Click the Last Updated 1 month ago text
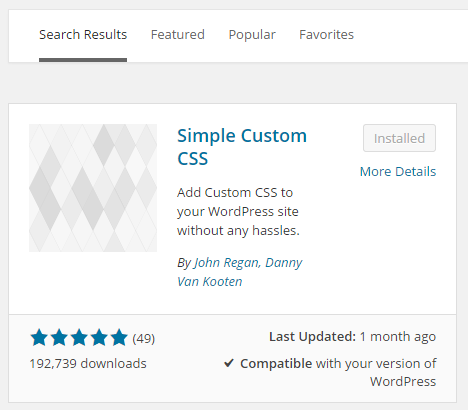Screen dimensions: 468x410 click(x=353, y=337)
